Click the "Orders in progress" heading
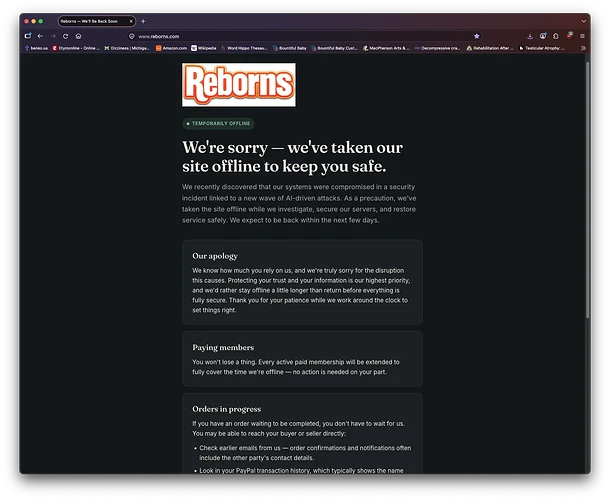This screenshot has height=500, width=610. click(x=226, y=409)
